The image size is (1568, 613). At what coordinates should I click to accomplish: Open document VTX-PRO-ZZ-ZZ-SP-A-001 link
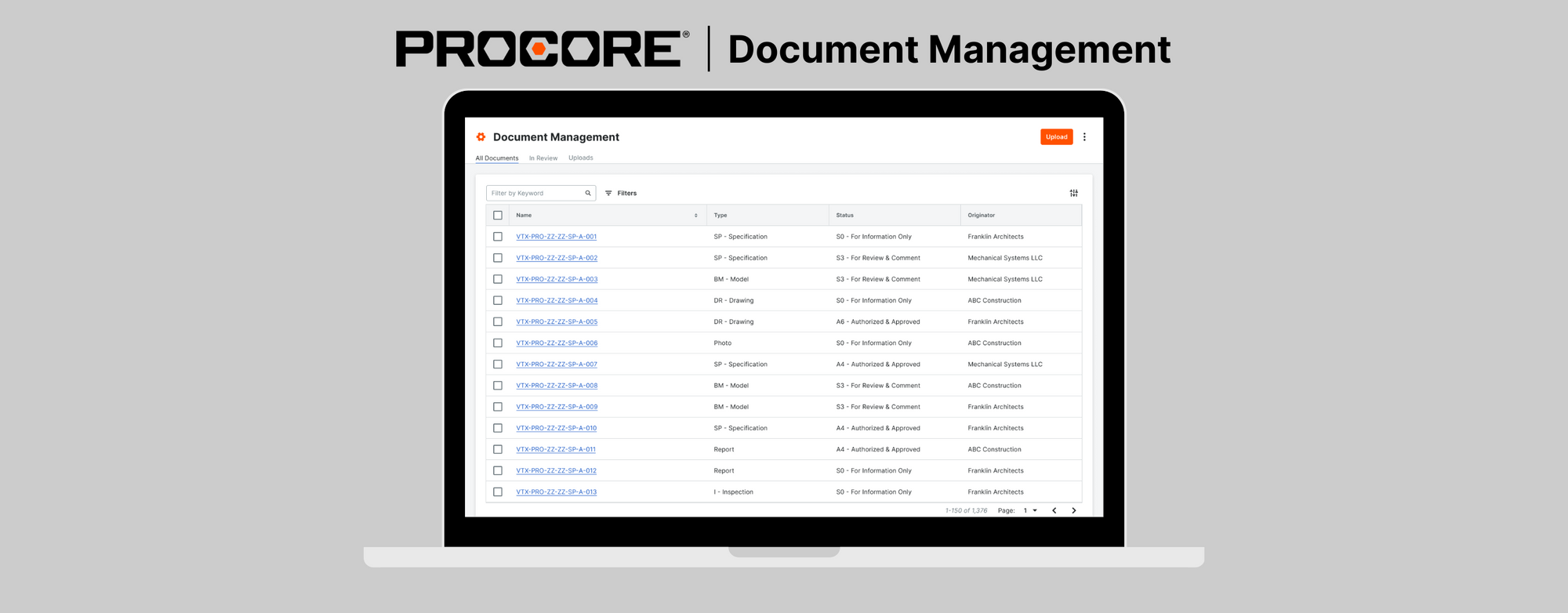tap(557, 237)
